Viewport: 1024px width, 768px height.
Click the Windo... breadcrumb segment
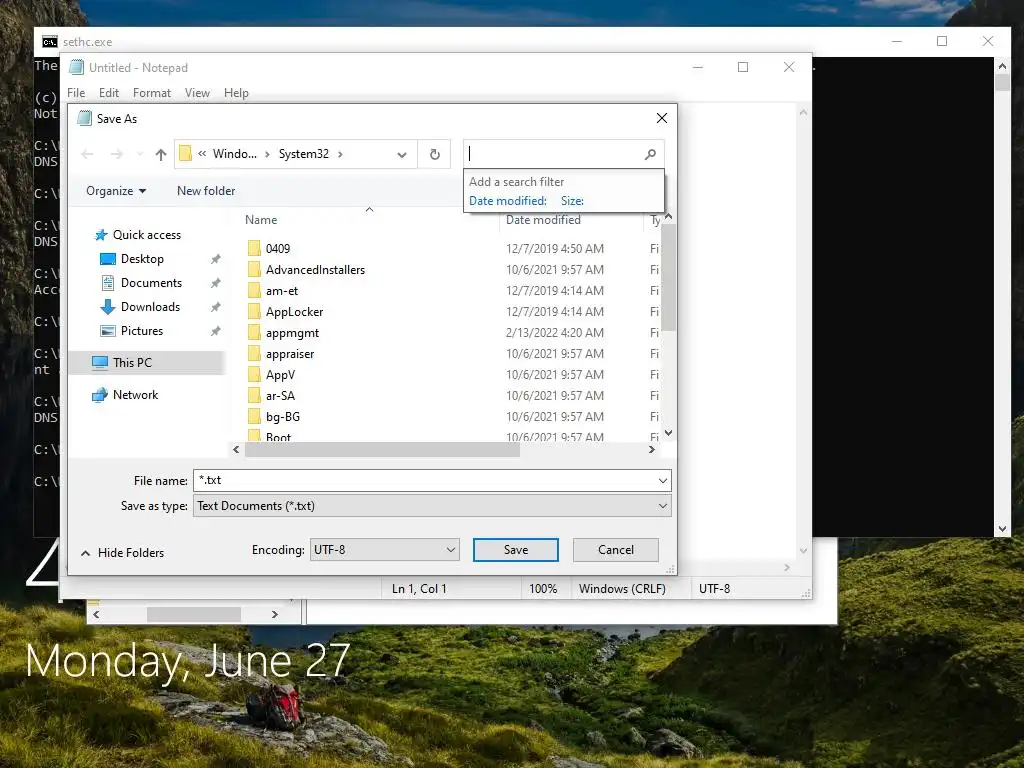tap(234, 154)
